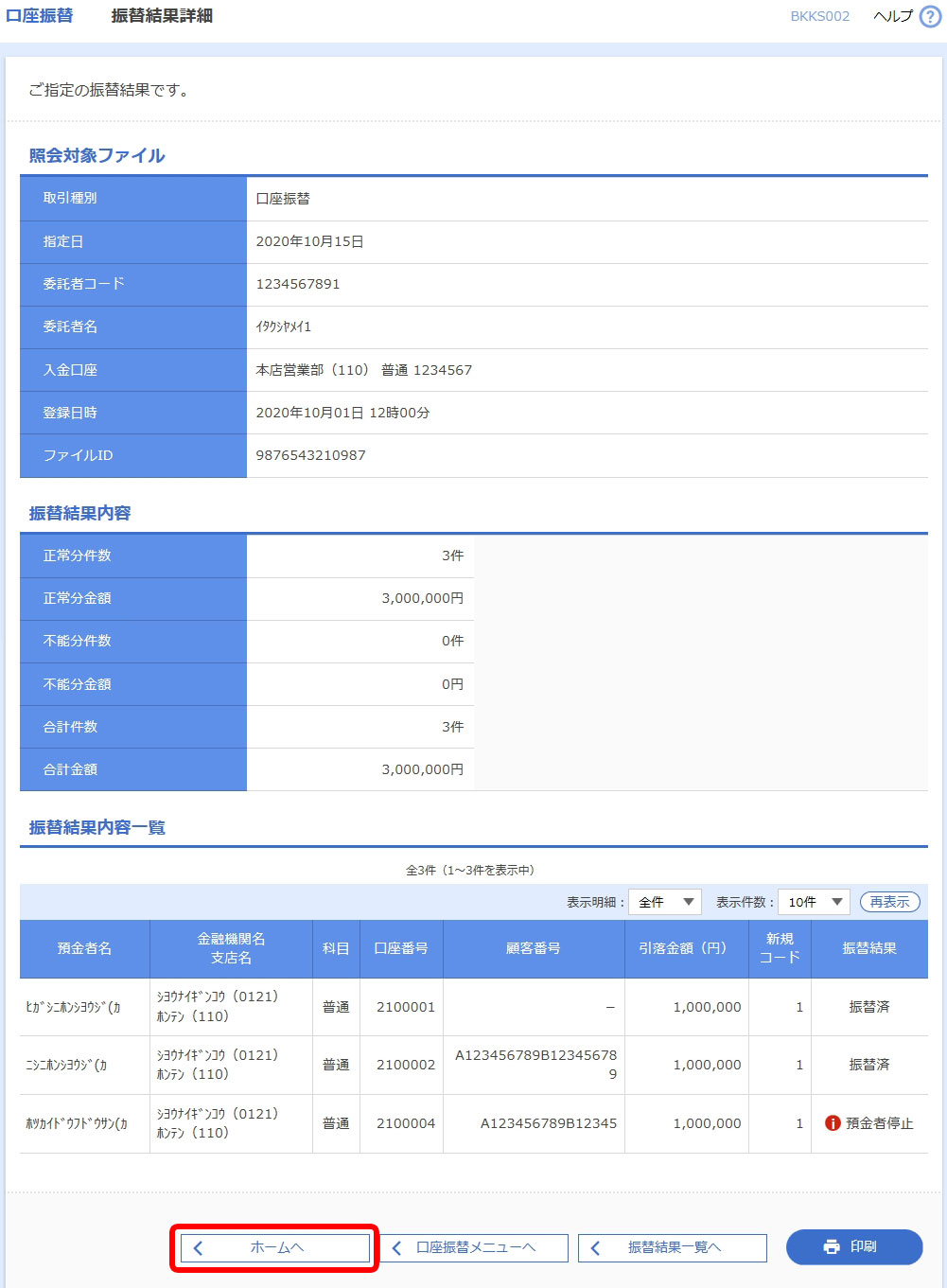Click the printer icon on 印刷 button
Viewport: 947px width, 1288px height.
pos(832,1246)
